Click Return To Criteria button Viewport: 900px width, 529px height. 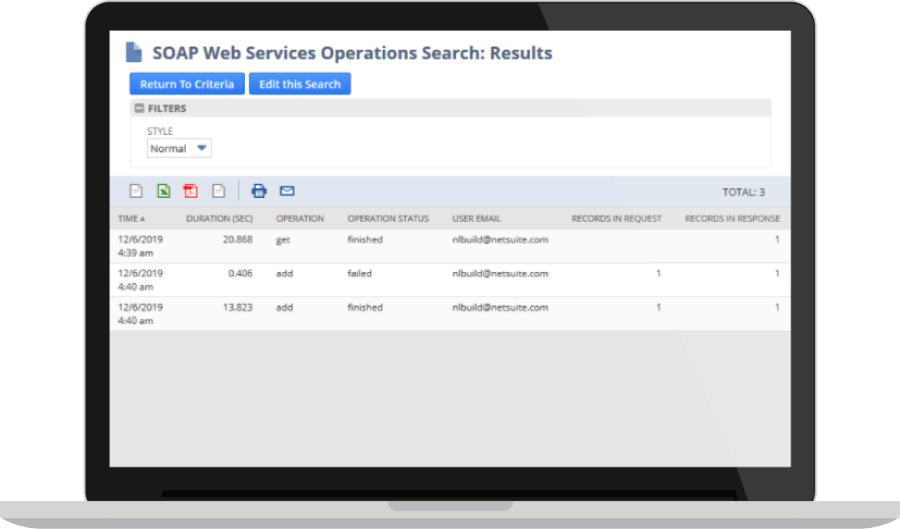tap(187, 84)
